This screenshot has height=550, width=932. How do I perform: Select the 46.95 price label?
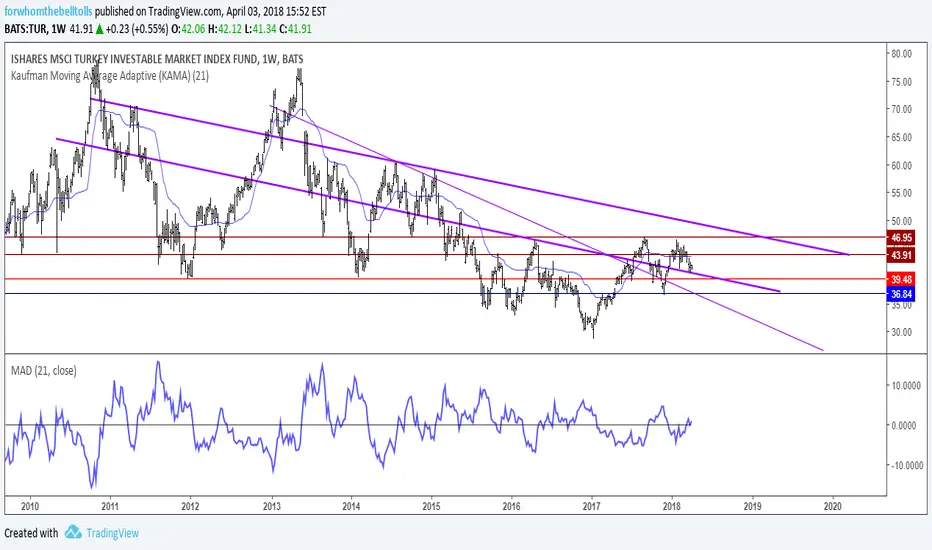click(x=901, y=237)
